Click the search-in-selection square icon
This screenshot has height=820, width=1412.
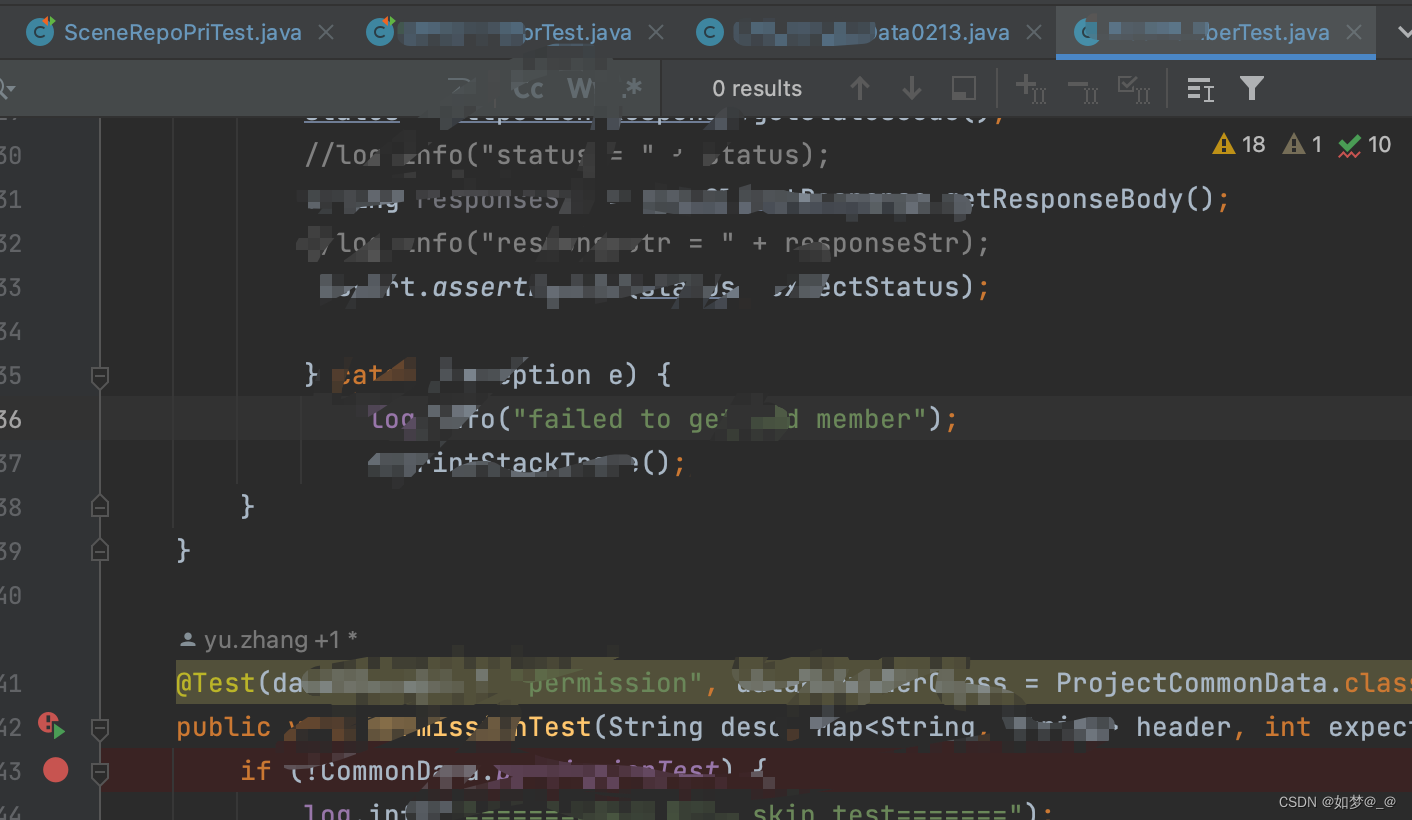click(x=964, y=89)
